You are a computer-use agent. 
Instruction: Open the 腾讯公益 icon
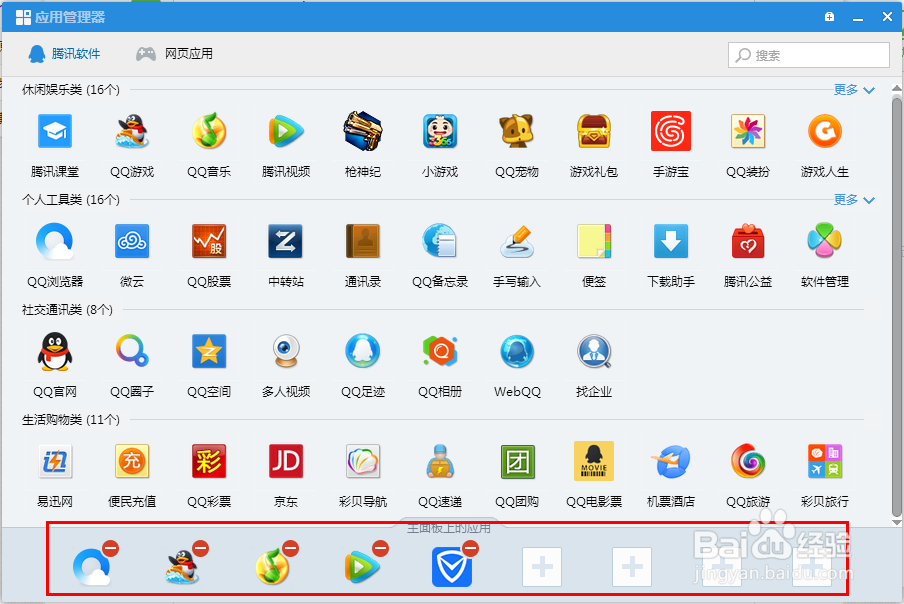coord(748,241)
